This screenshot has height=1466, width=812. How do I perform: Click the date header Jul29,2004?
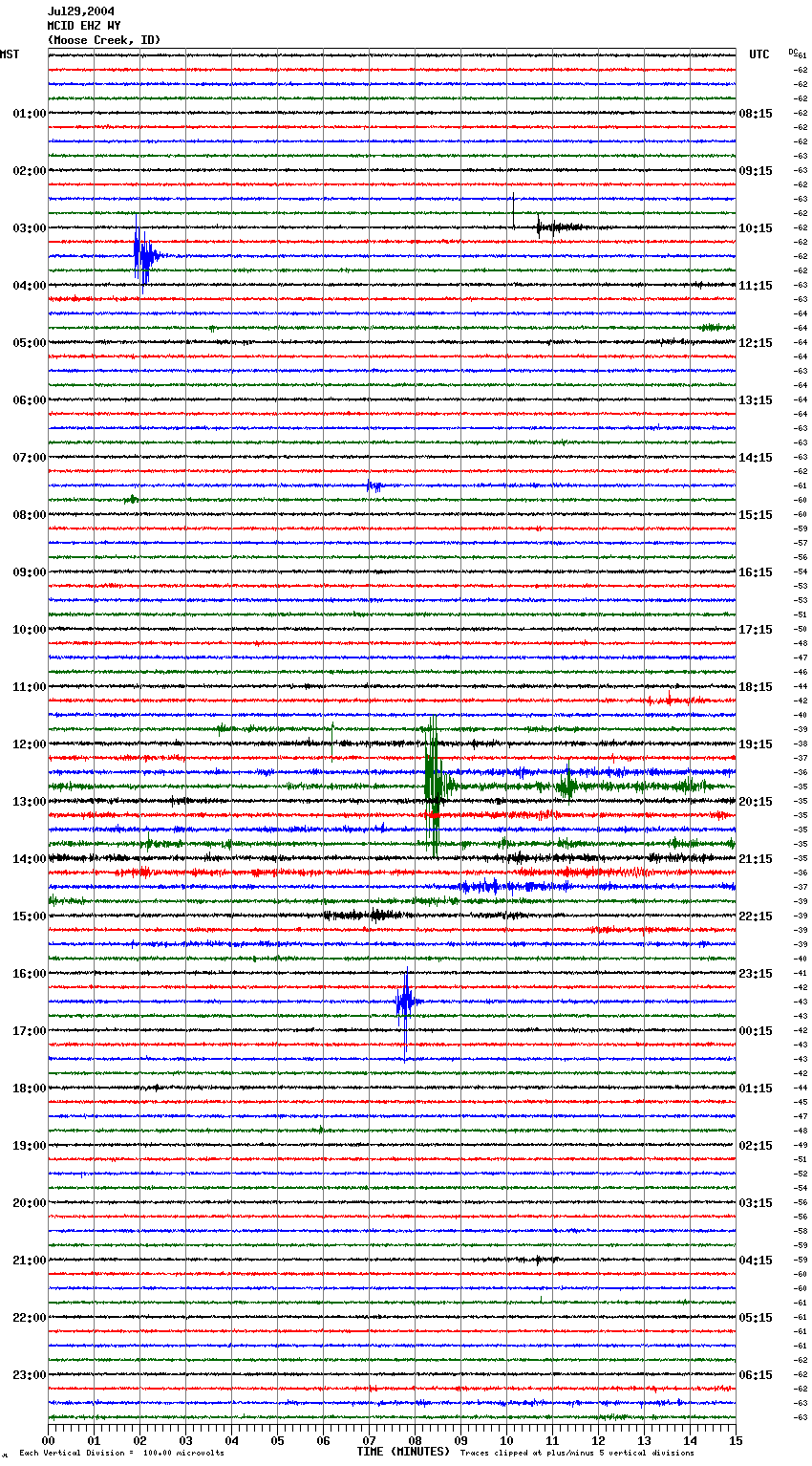(x=81, y=11)
